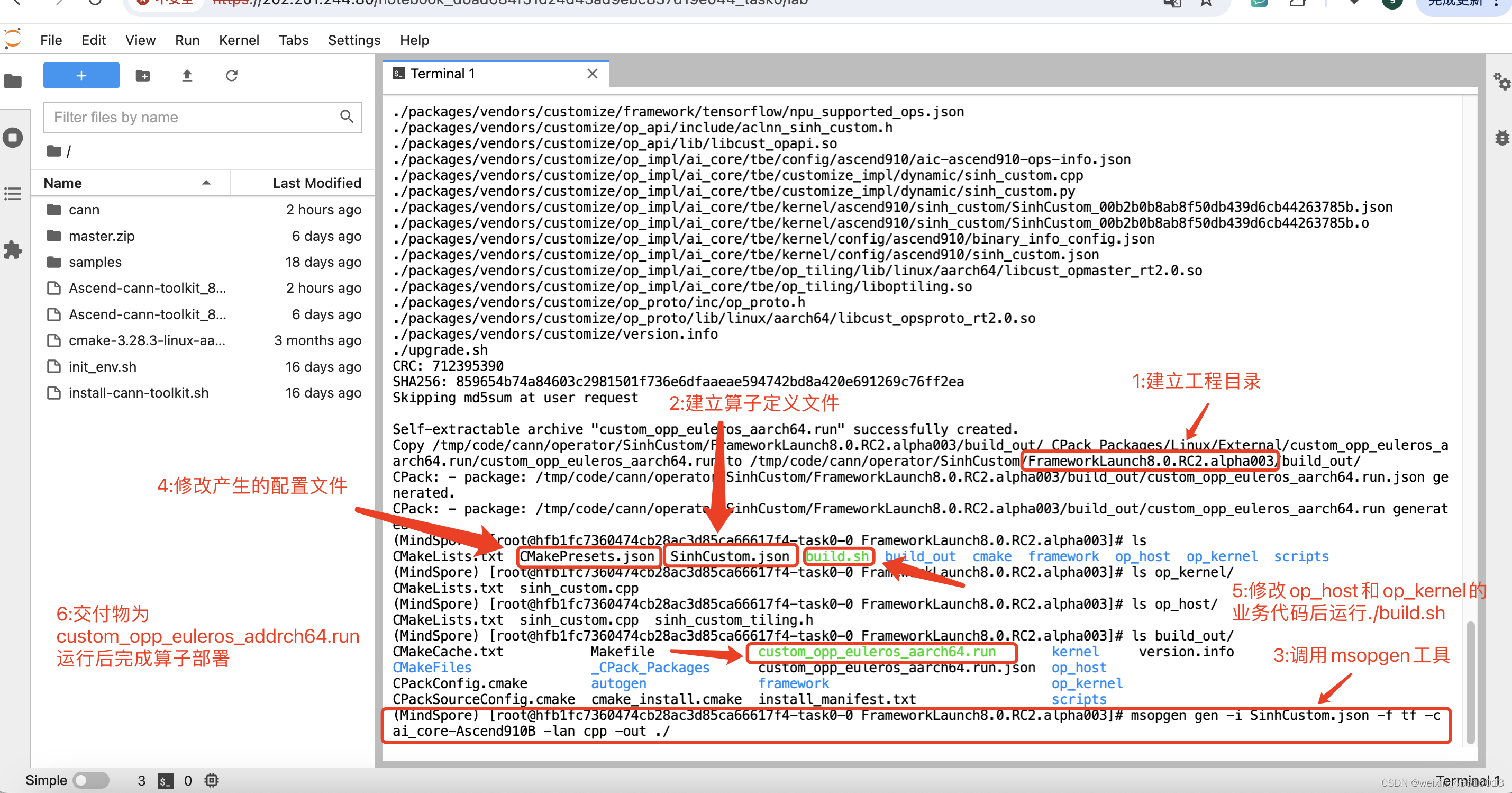Open the debugger bug icon panel
1512x793 pixels.
pyautogui.click(x=1501, y=138)
